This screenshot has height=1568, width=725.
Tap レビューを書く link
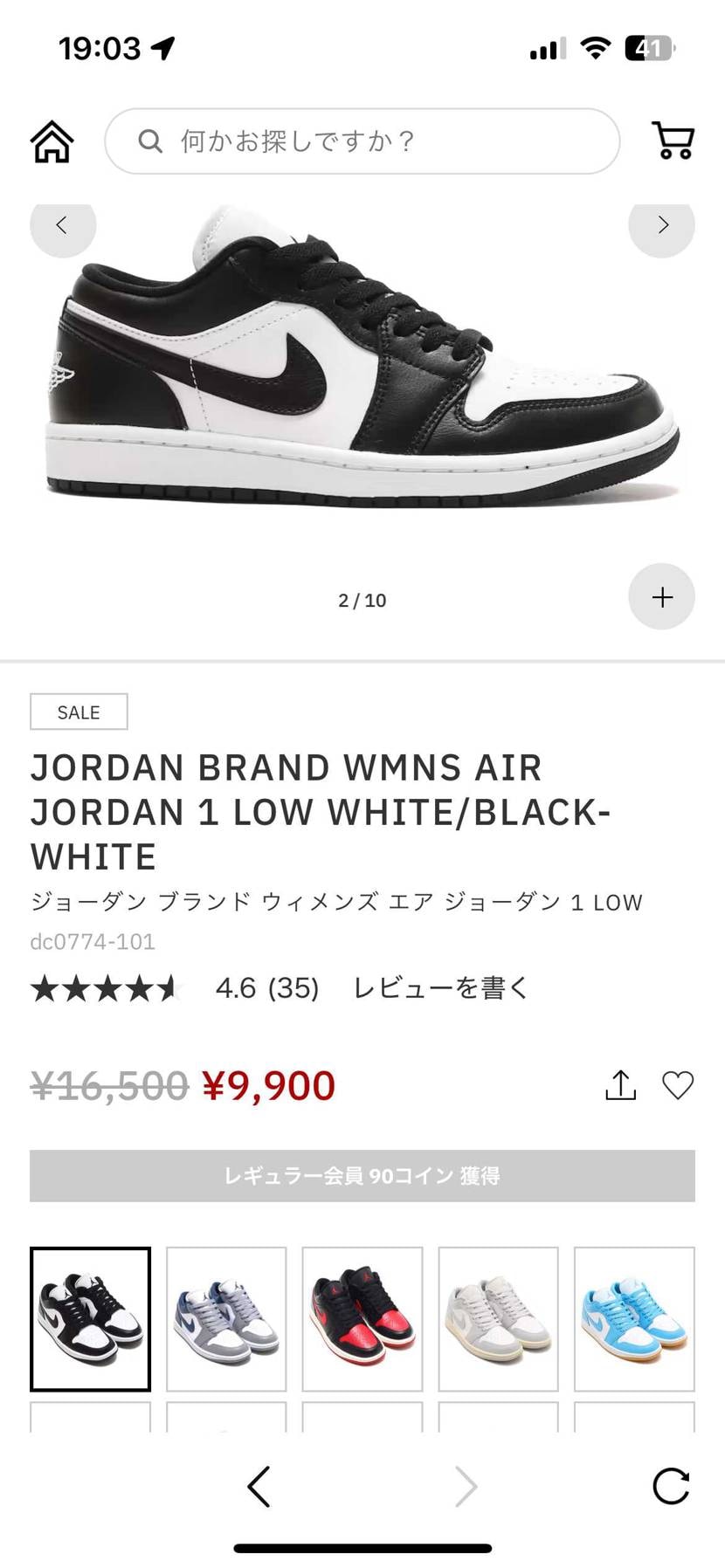pos(440,988)
